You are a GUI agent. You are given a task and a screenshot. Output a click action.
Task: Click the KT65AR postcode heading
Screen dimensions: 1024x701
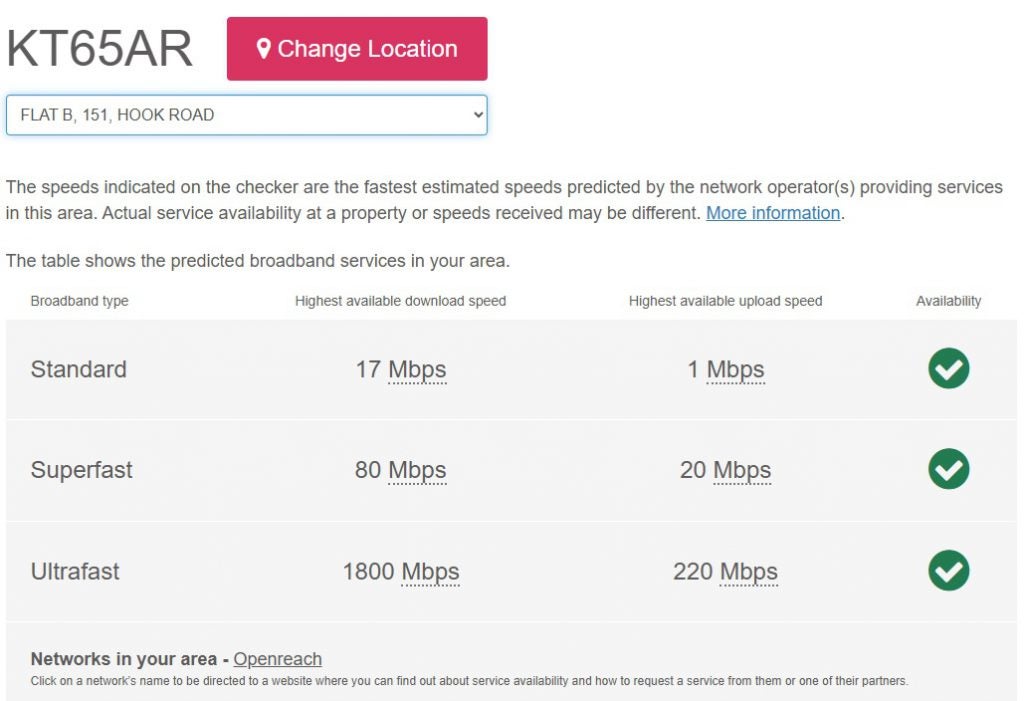(x=99, y=48)
